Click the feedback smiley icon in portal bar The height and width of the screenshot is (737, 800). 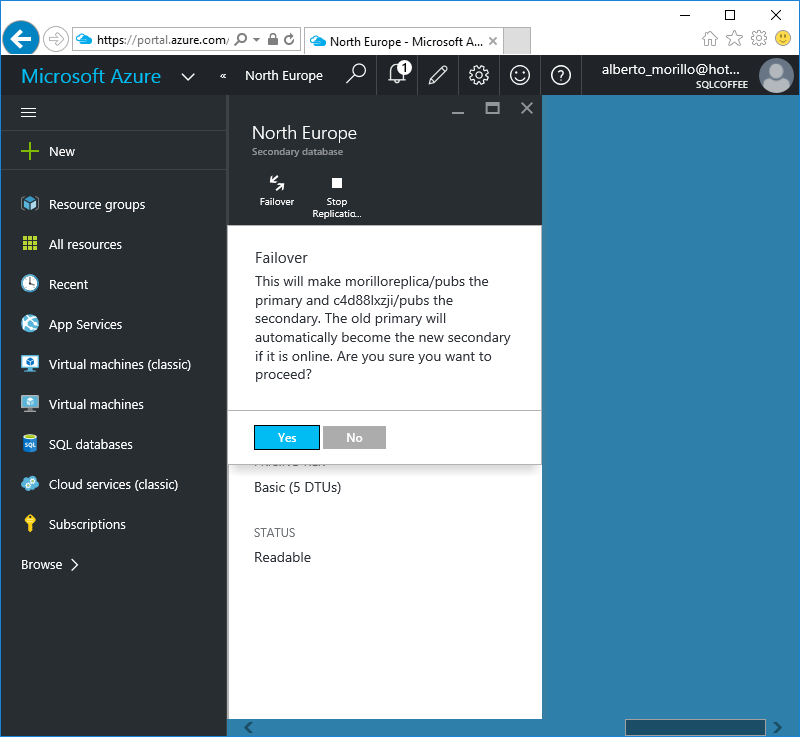[x=519, y=75]
